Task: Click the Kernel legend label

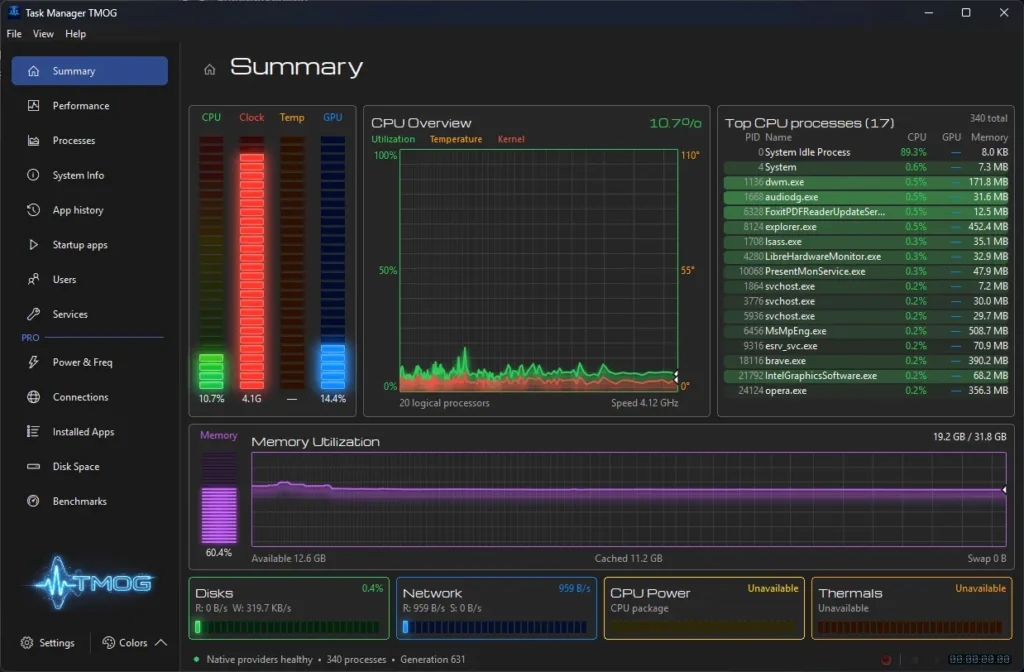Action: 511,139
